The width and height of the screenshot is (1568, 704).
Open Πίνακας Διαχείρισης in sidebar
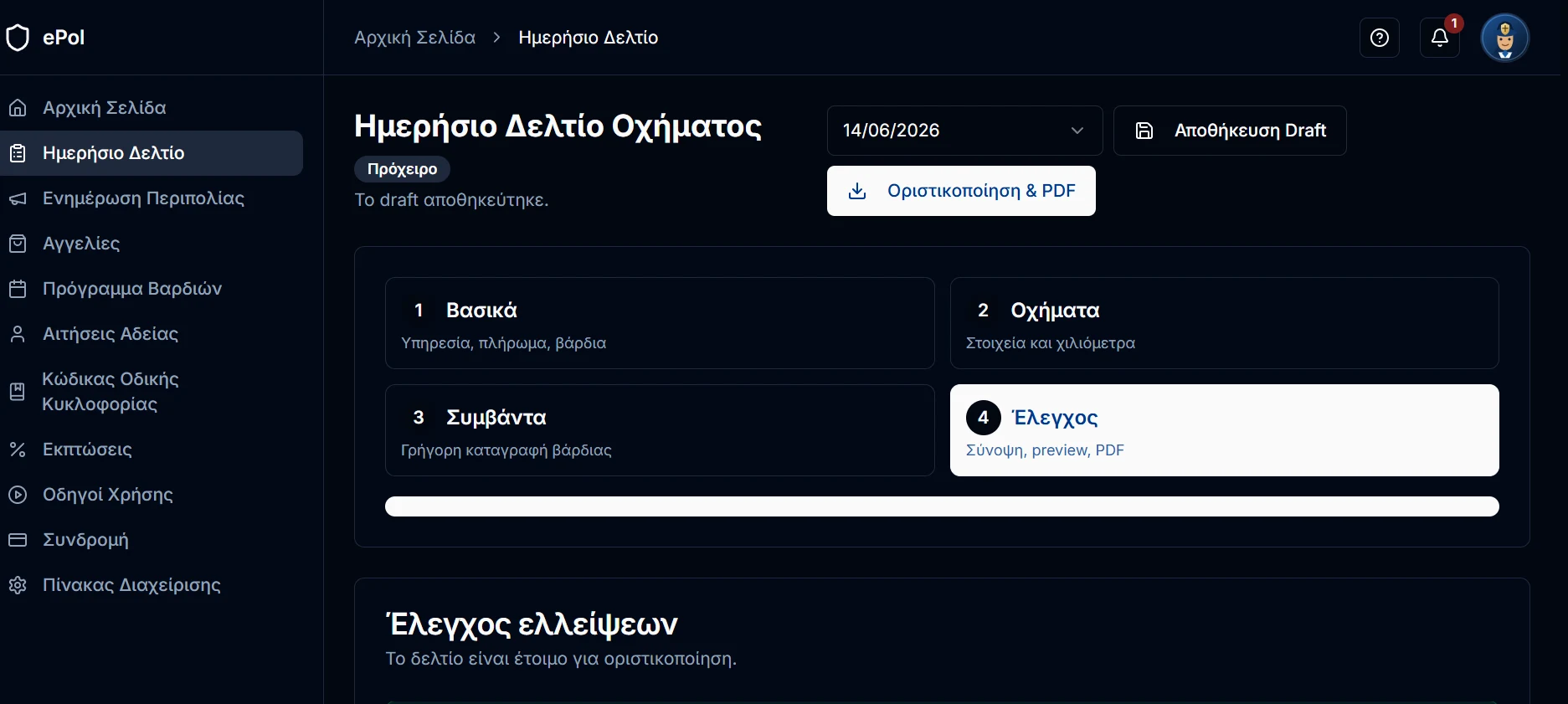pos(152,585)
